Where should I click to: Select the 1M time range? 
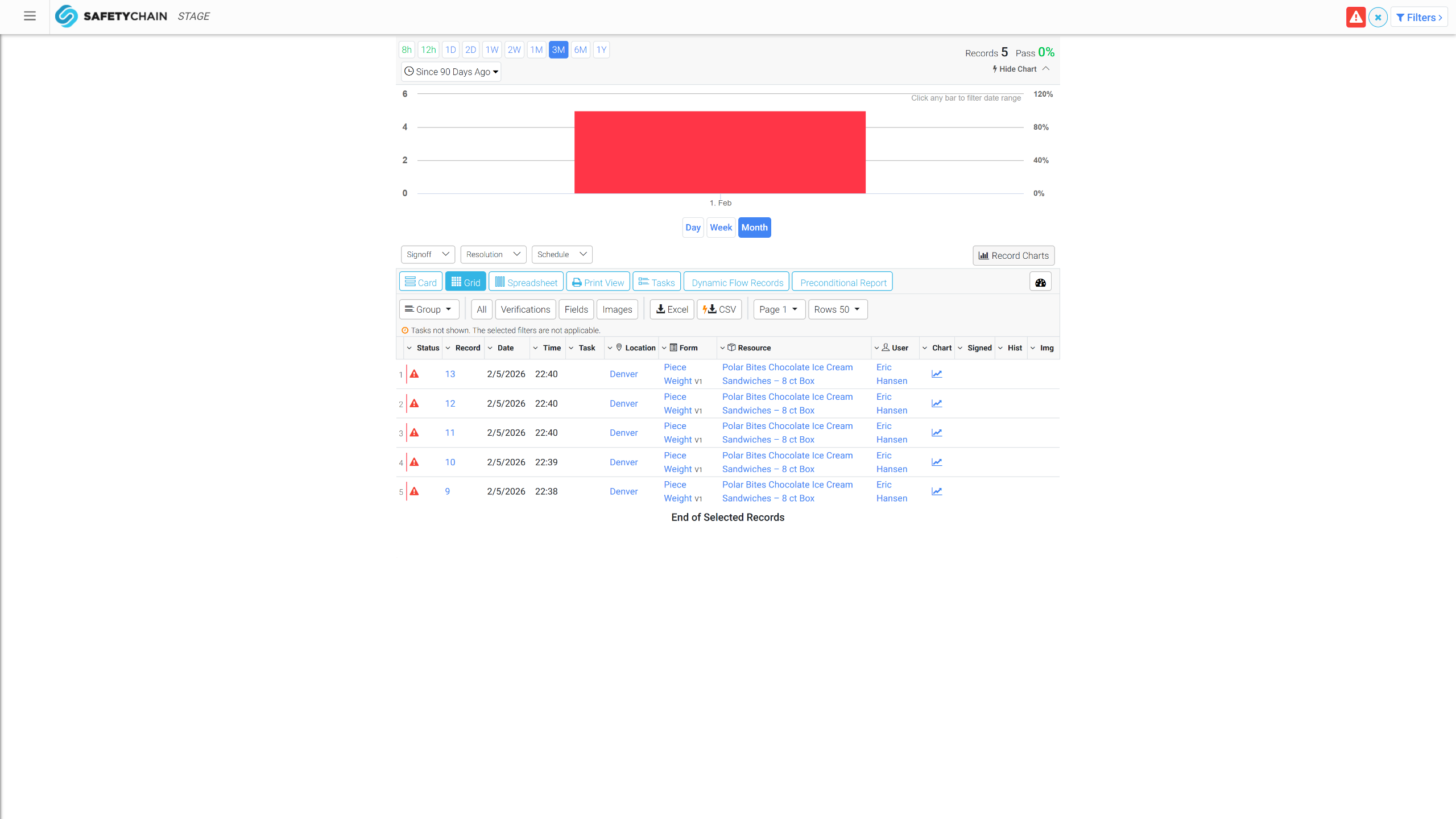coord(536,49)
